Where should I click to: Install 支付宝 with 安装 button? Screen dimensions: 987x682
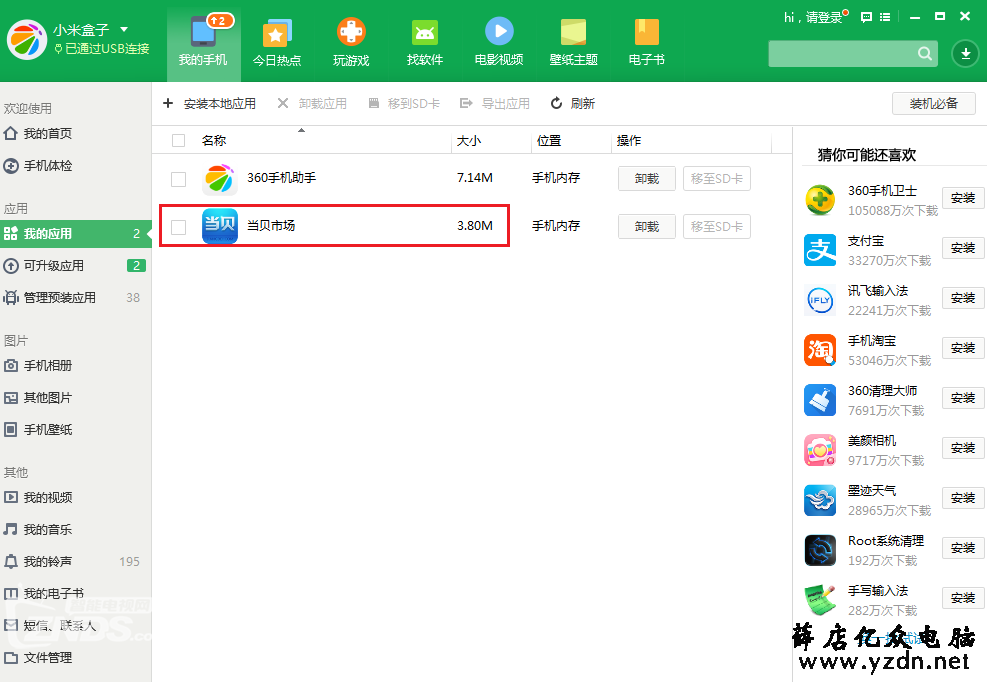tap(962, 248)
